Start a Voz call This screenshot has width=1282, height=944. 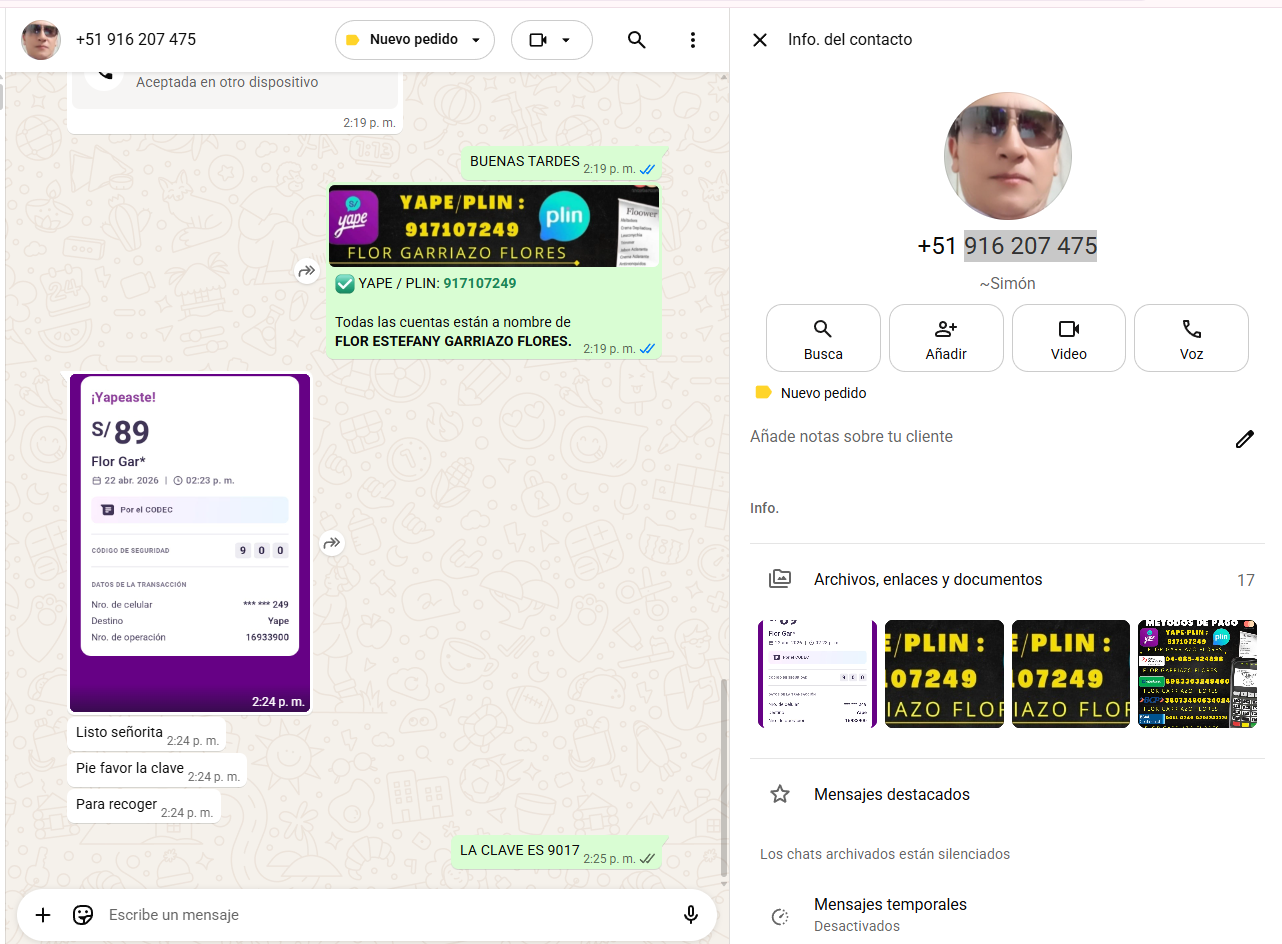(x=1191, y=338)
